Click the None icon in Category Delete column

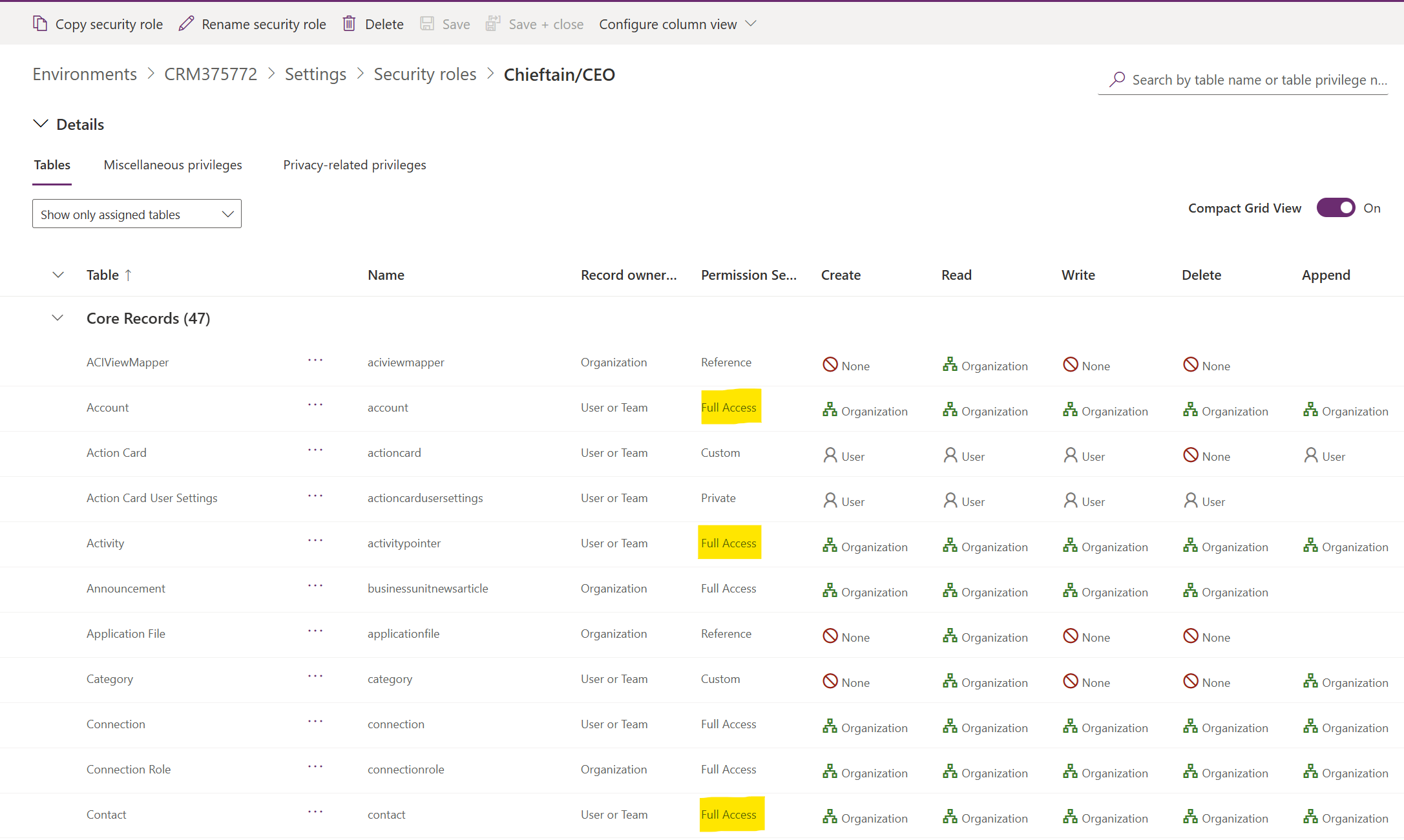(1190, 682)
